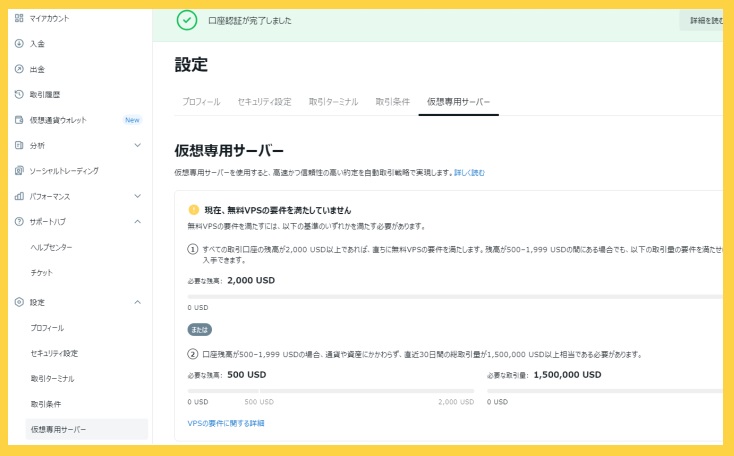734x456 pixels.
Task: Click the settings (設定) gear icon
Action: click(19, 302)
